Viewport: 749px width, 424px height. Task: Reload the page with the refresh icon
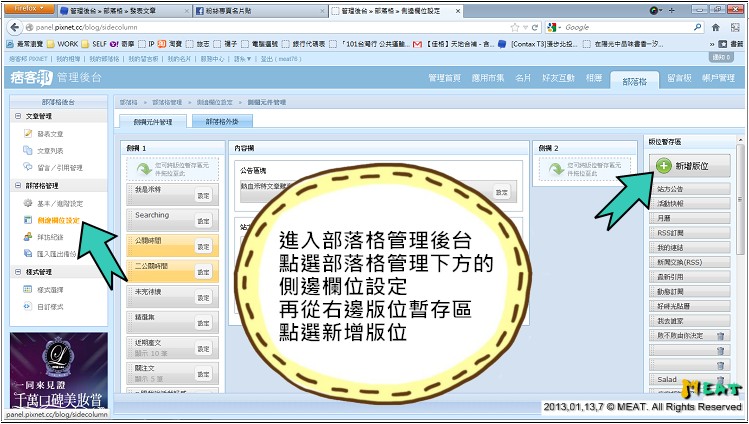pyautogui.click(x=535, y=27)
